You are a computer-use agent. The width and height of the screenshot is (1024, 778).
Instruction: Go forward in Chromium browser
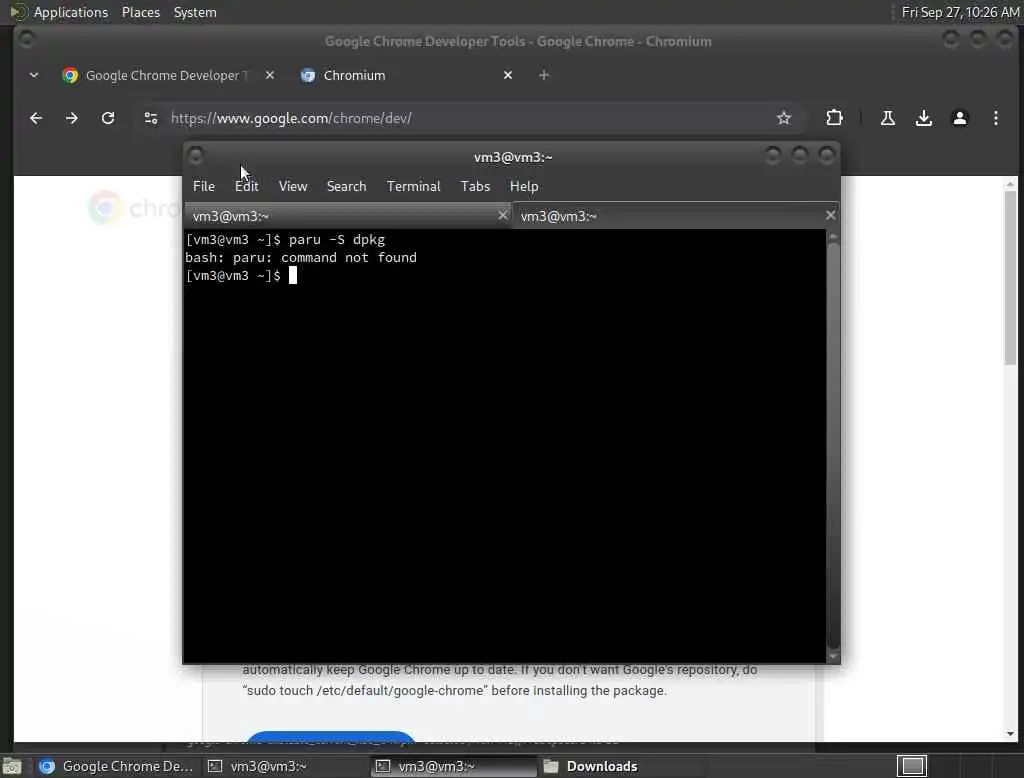click(x=72, y=118)
